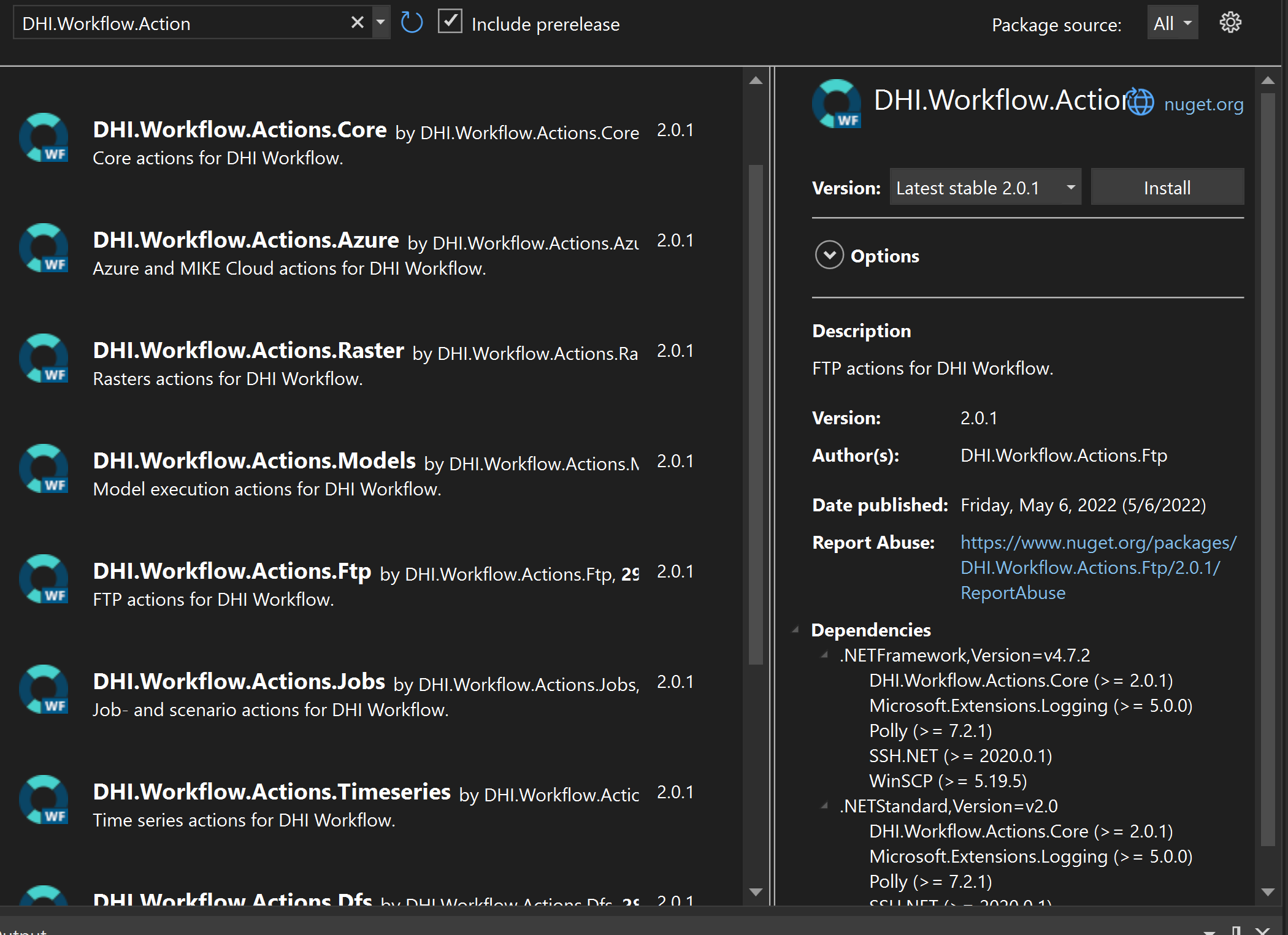Click 'Core actions for DHI Workflow.' description

click(x=218, y=158)
